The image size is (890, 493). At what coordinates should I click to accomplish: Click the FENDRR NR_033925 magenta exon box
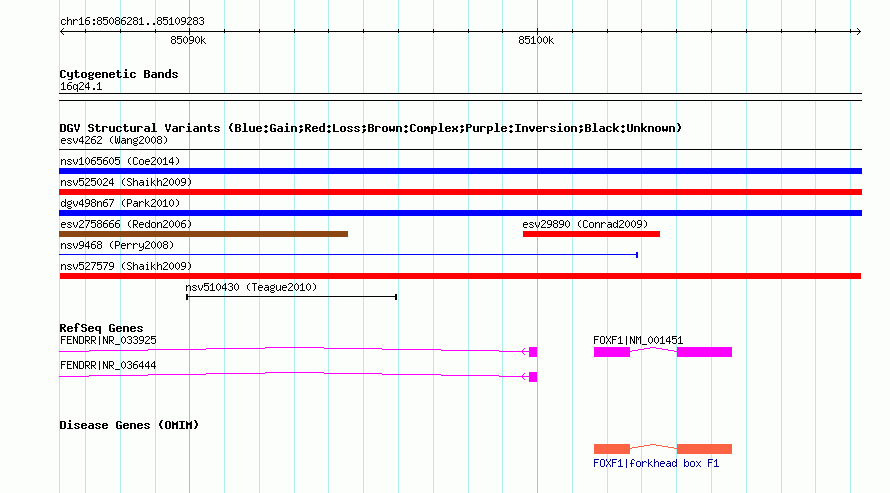(533, 352)
